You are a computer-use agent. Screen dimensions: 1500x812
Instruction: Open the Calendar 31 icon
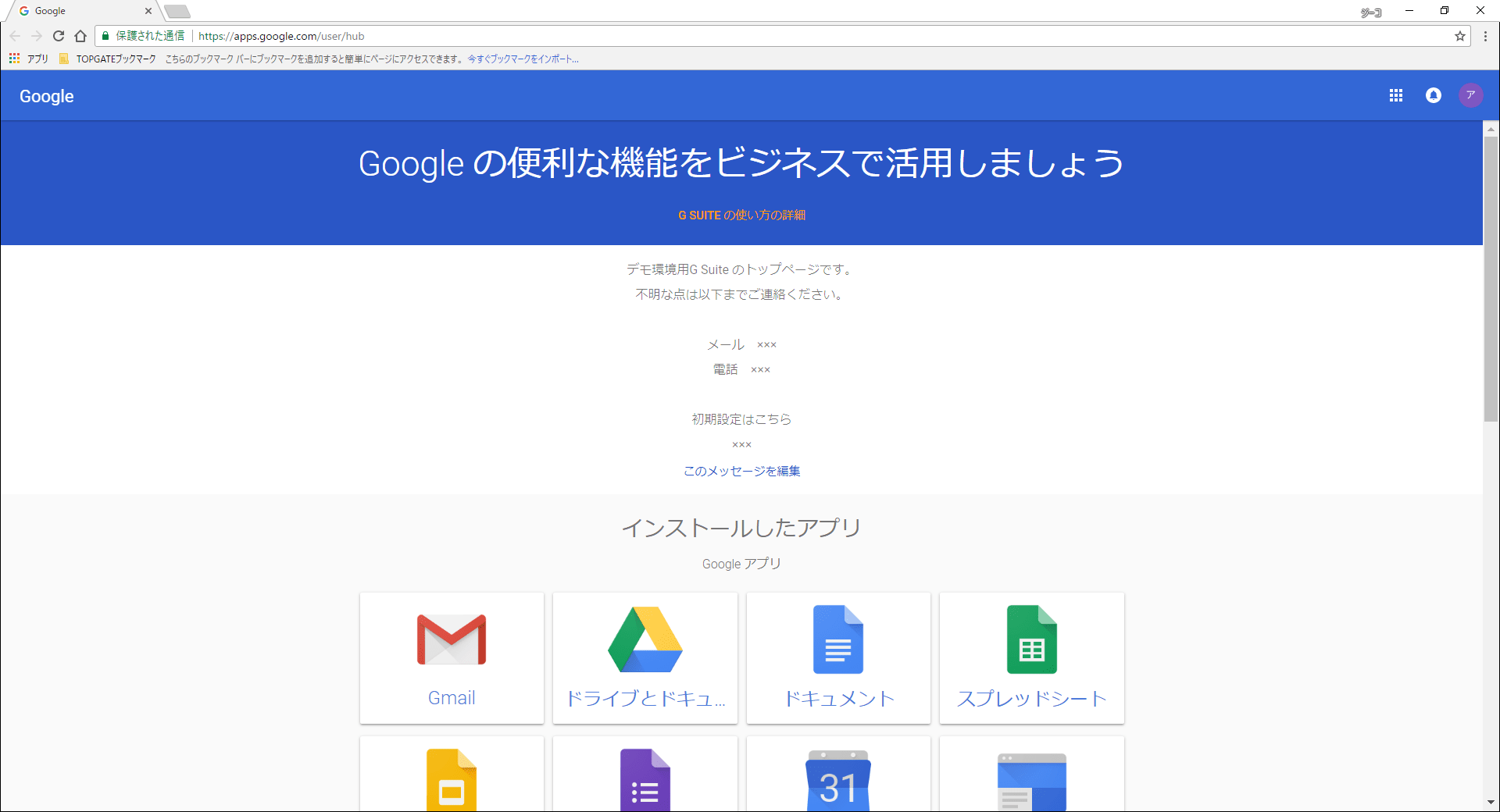(x=838, y=781)
